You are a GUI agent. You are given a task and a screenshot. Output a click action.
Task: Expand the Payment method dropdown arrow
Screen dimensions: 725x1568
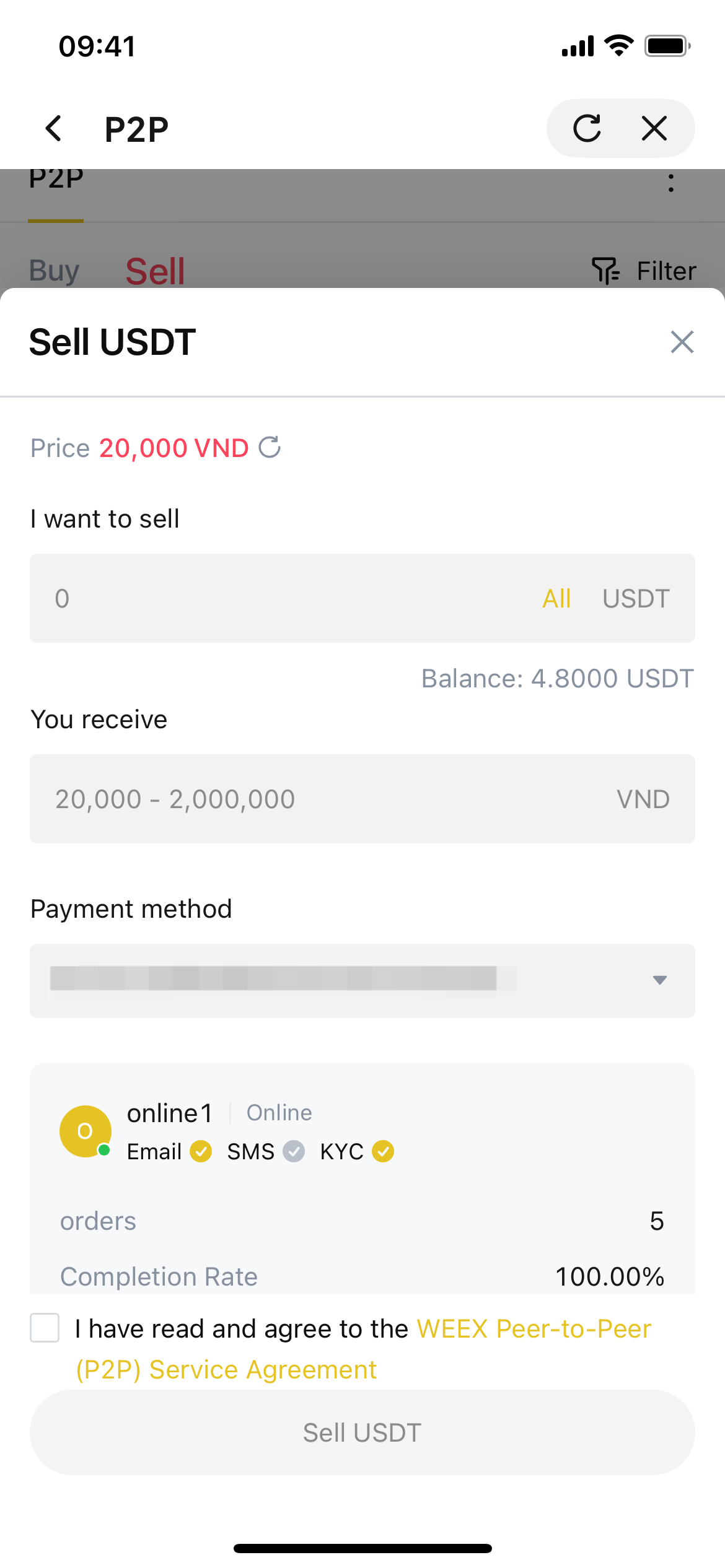click(x=659, y=980)
